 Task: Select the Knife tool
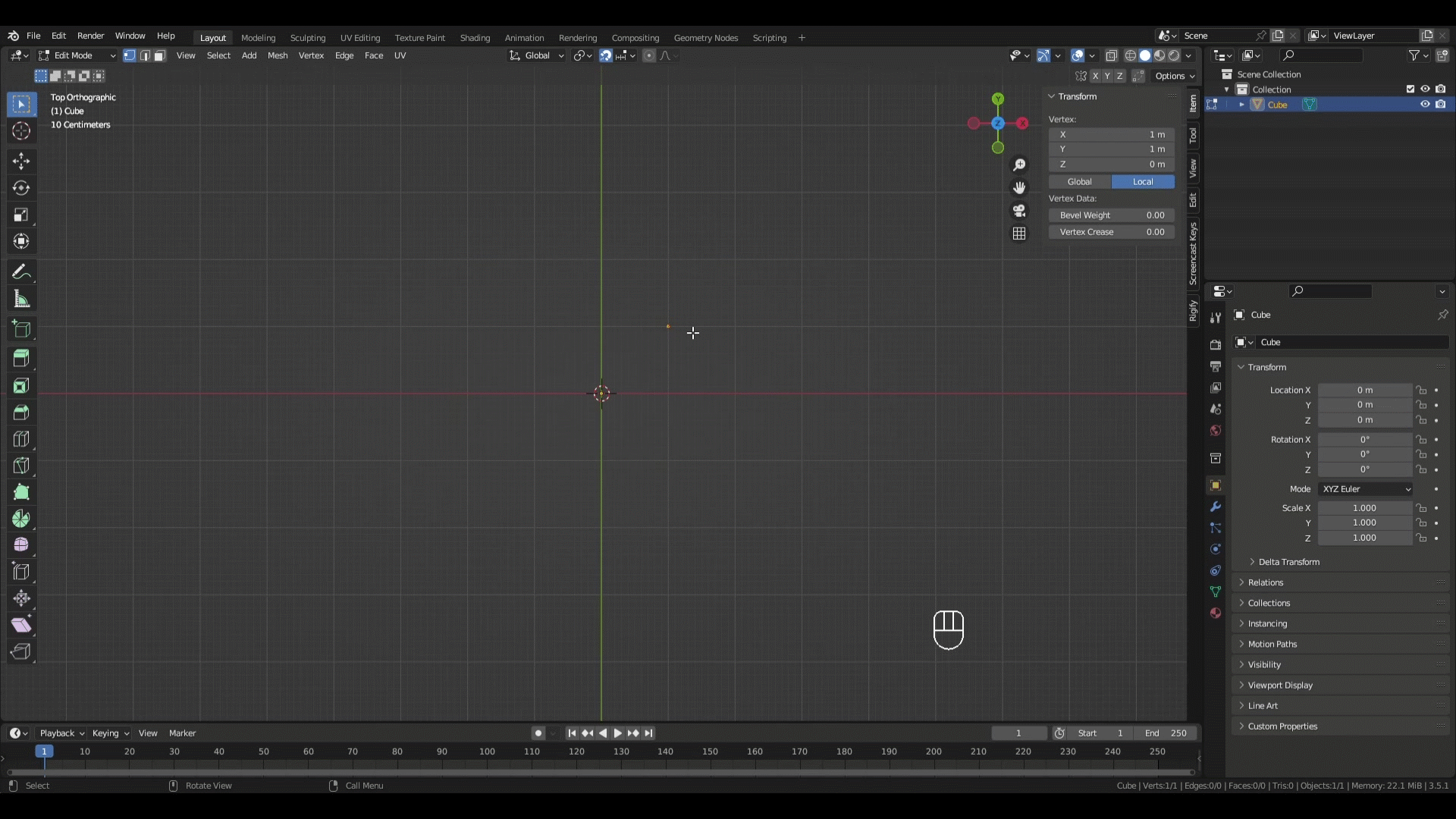21,466
